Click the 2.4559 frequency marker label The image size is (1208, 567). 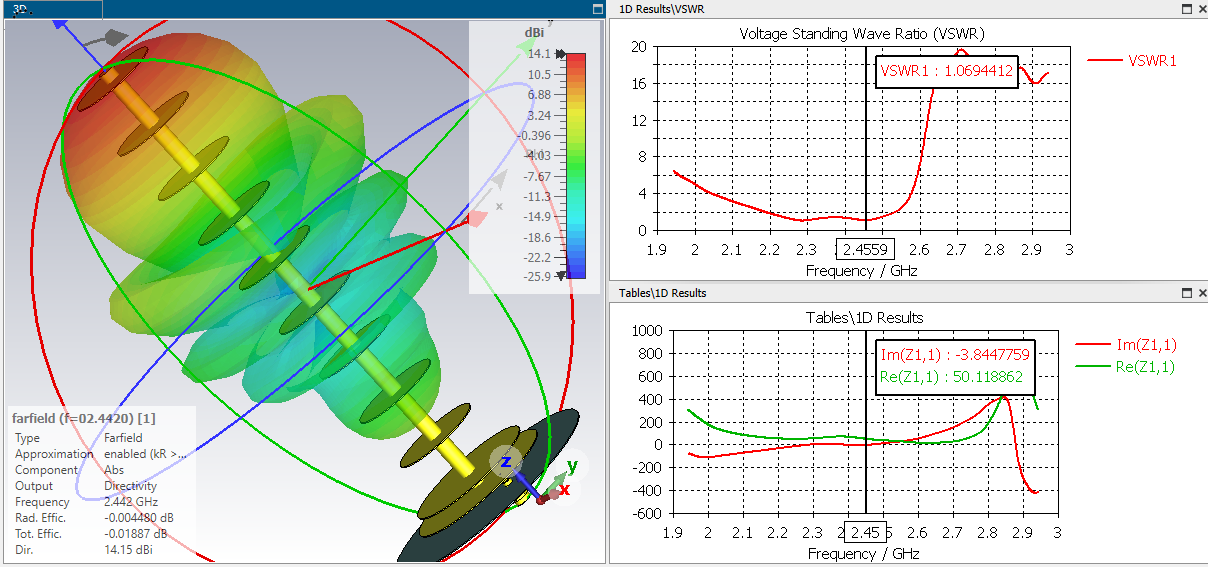[865, 250]
